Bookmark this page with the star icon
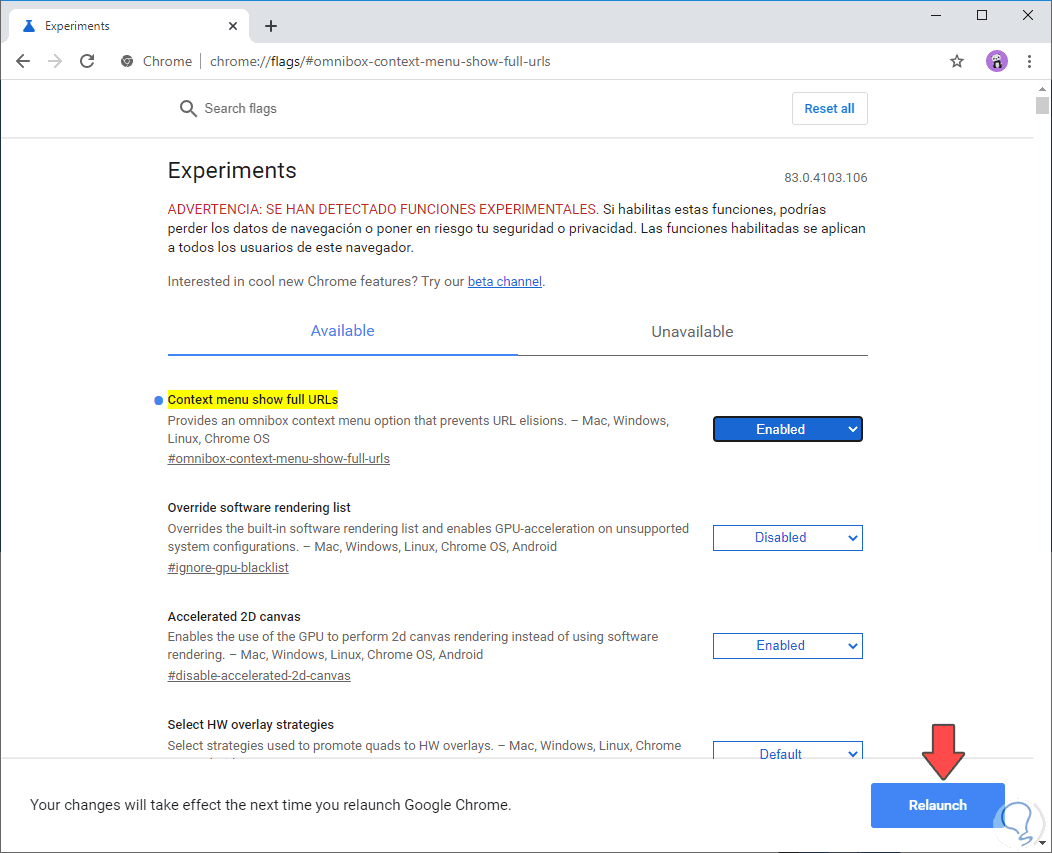Image resolution: width=1052 pixels, height=853 pixels. click(957, 62)
